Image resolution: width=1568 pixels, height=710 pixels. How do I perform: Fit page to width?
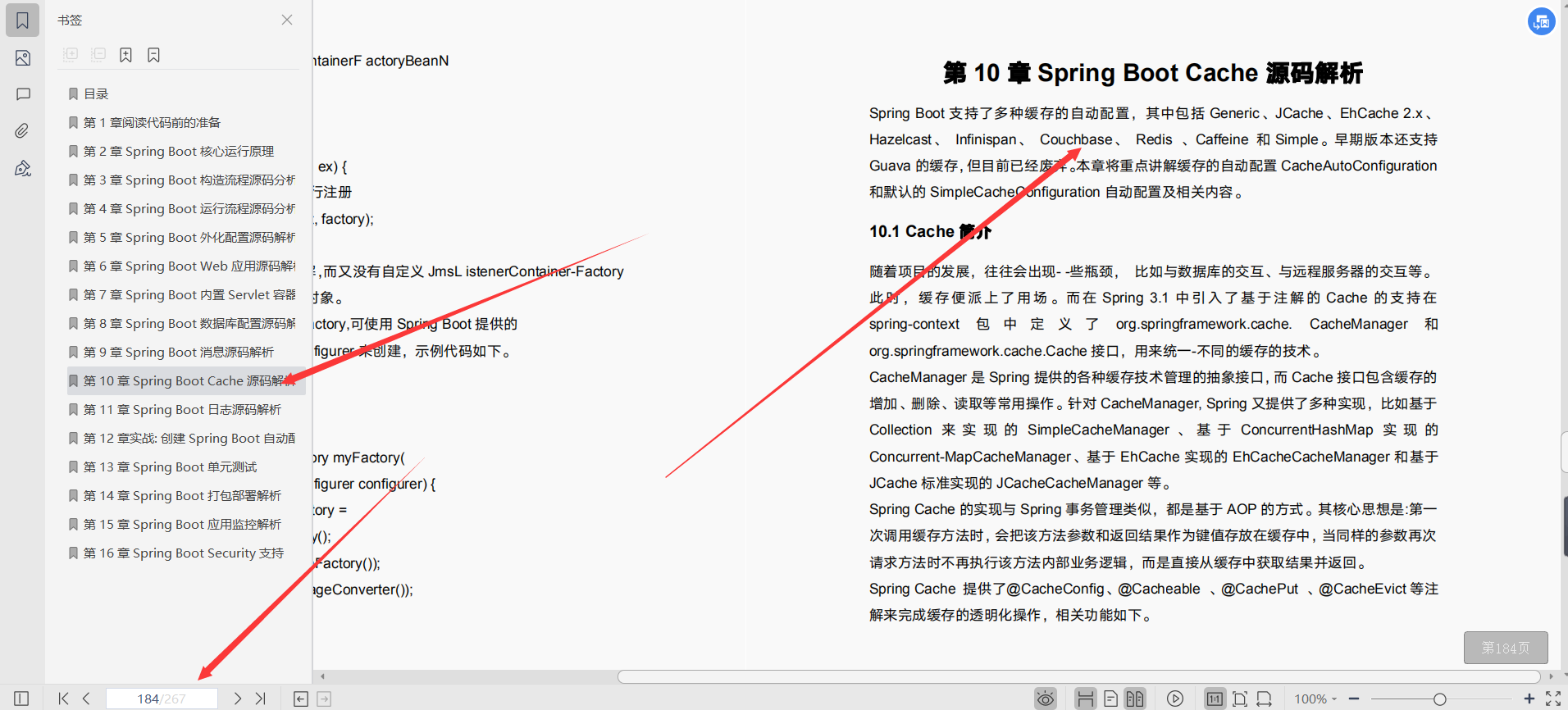pos(1264,699)
